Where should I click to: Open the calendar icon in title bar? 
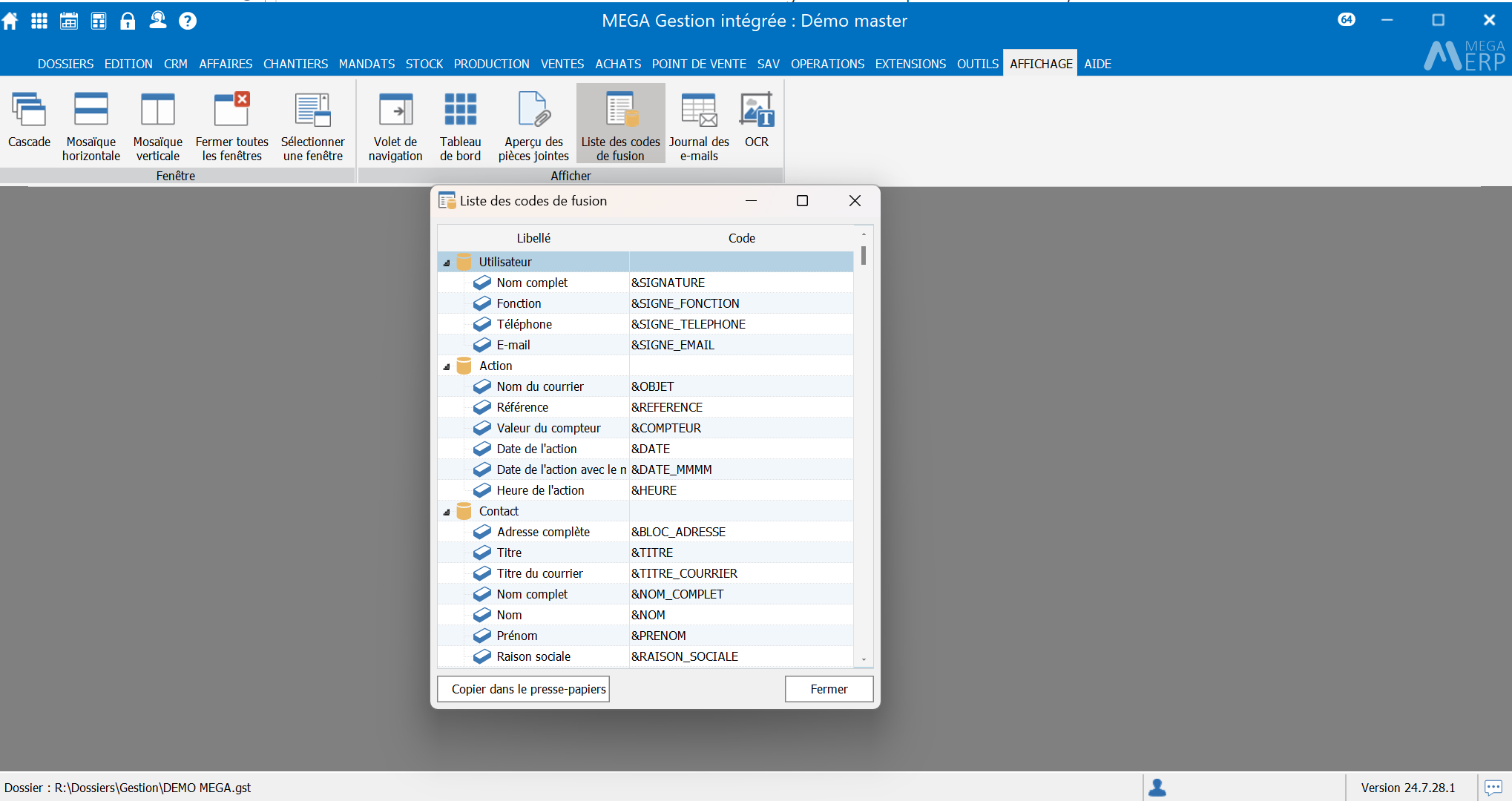(x=69, y=21)
